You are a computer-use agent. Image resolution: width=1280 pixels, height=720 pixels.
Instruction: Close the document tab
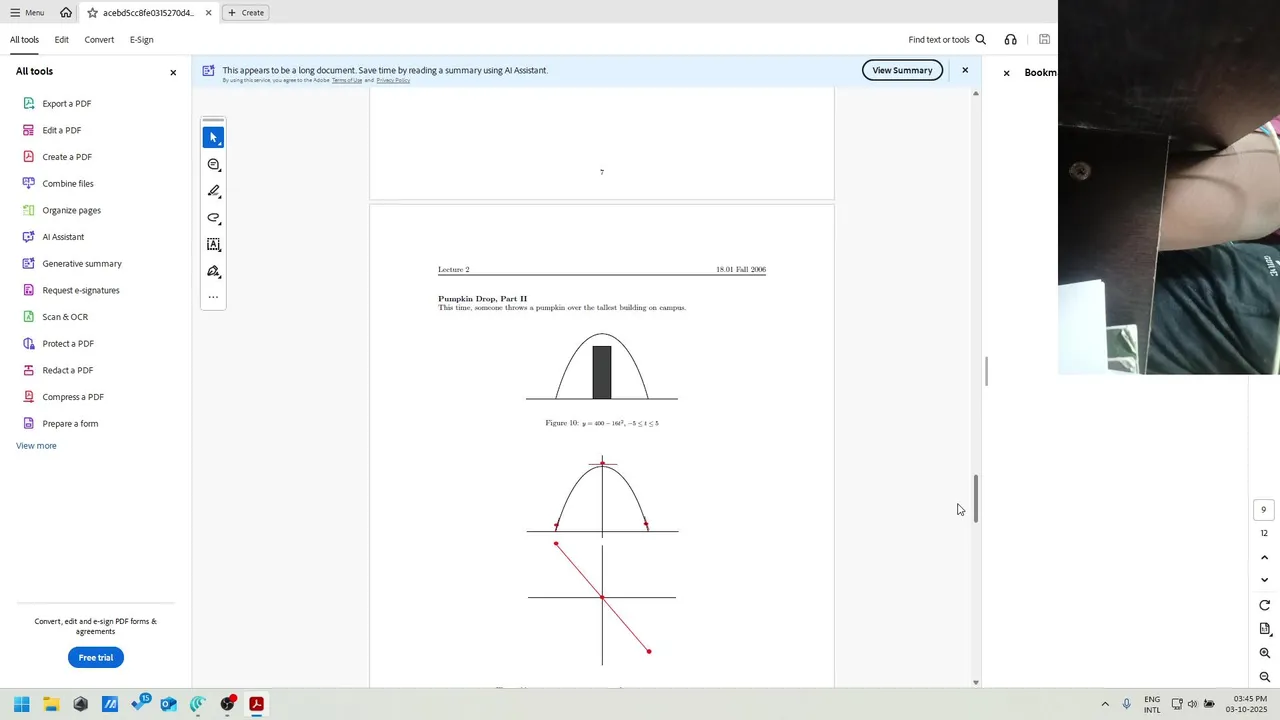click(x=208, y=13)
